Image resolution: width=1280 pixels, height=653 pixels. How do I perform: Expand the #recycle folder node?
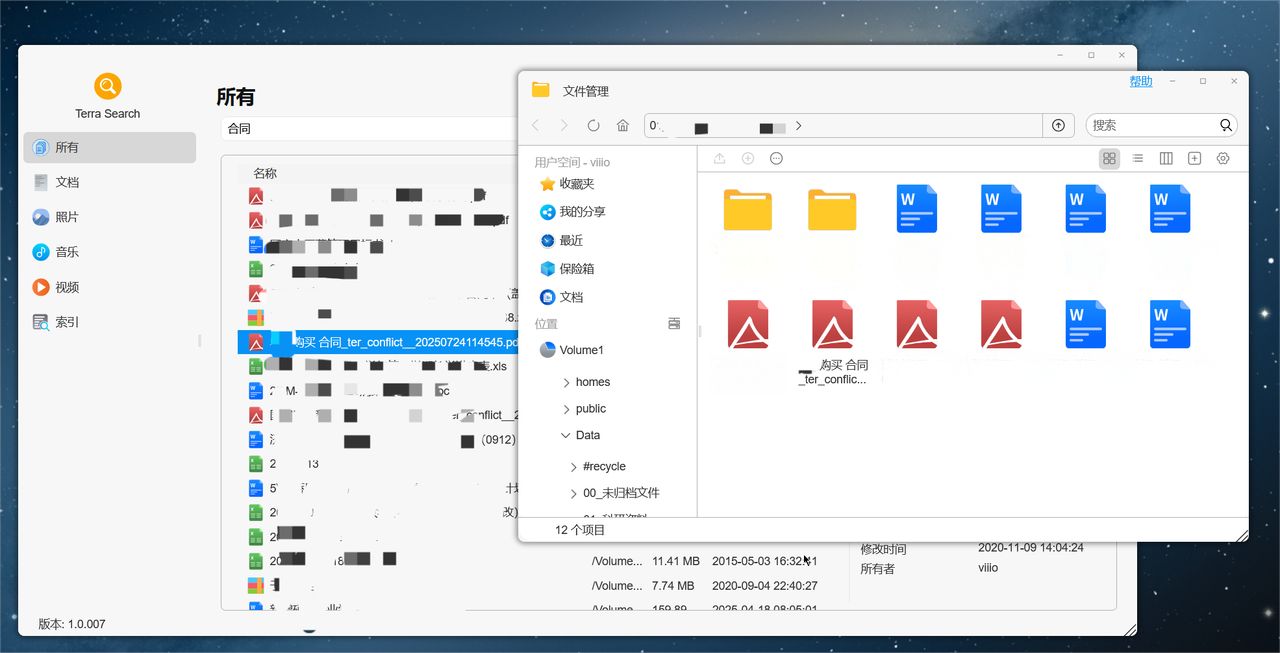click(x=574, y=467)
